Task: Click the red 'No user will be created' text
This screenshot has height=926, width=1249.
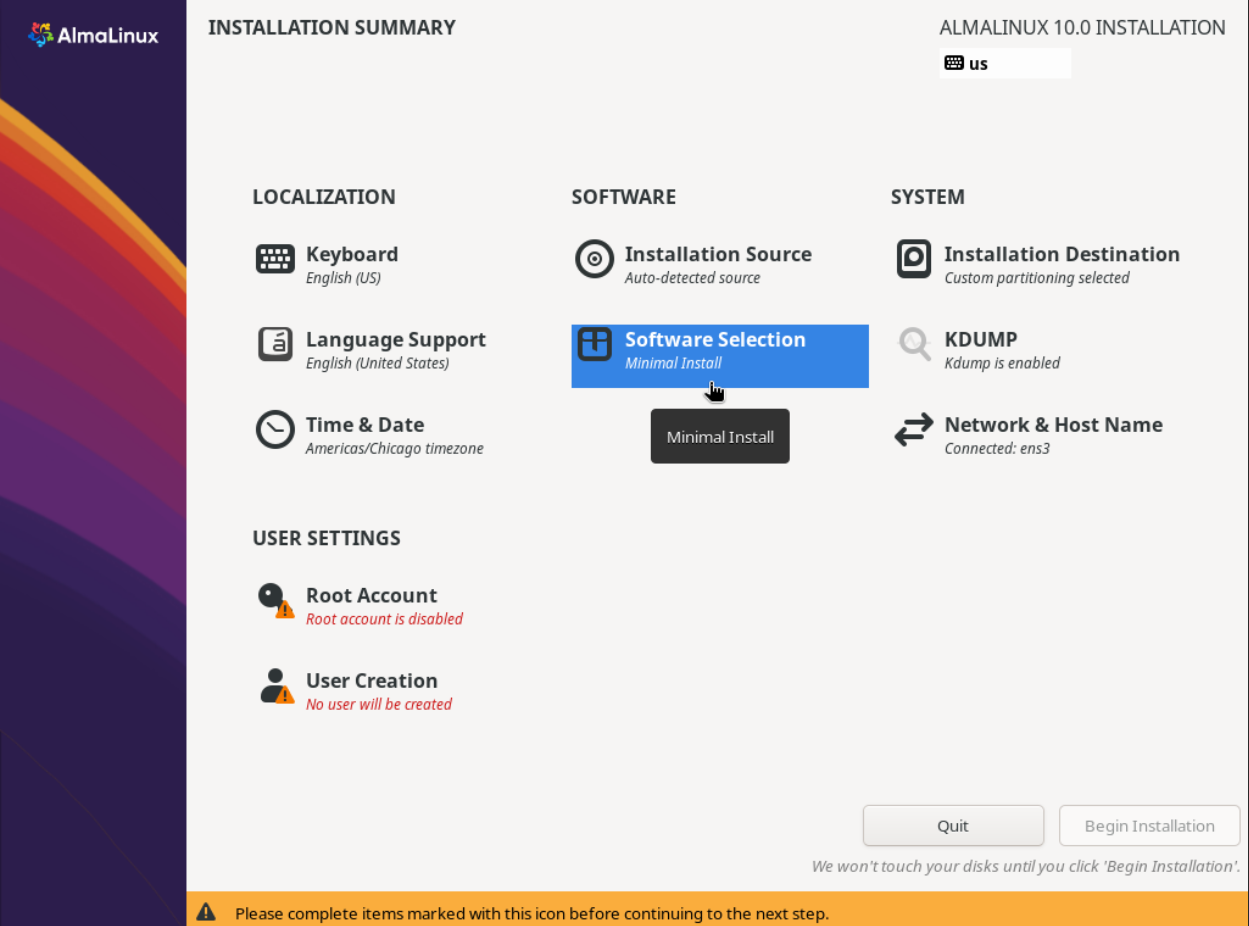Action: pos(379,704)
